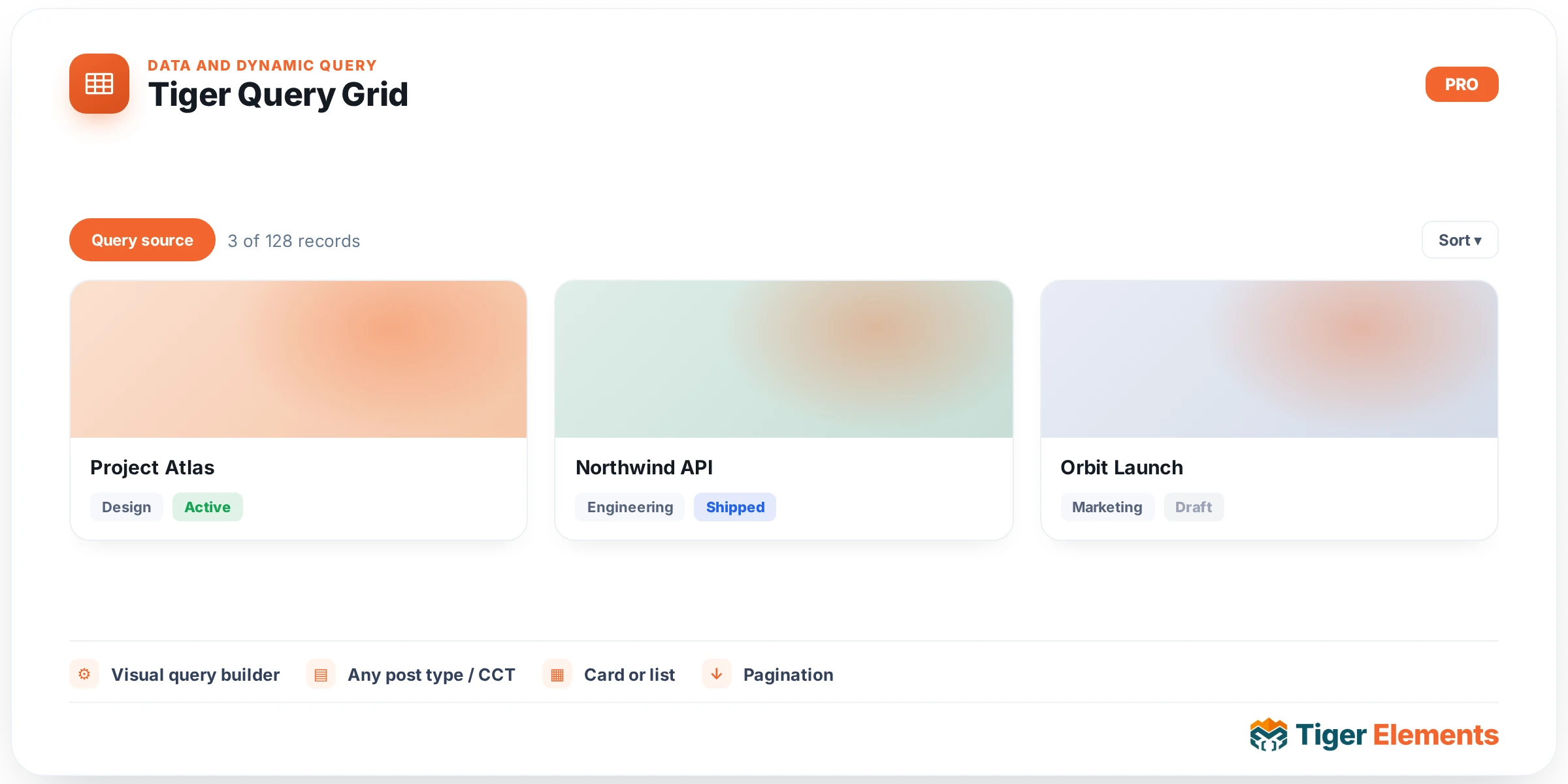Click the Any post type / CCT label

click(x=432, y=675)
